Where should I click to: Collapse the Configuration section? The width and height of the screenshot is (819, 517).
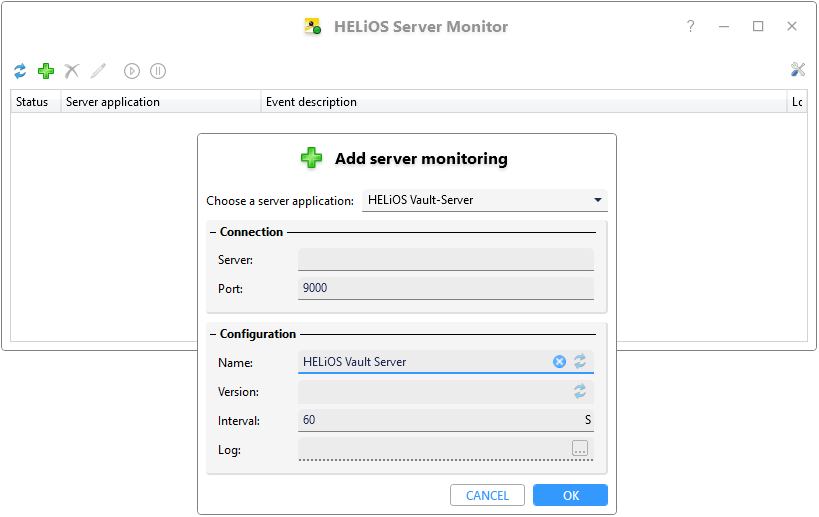[x=213, y=334]
